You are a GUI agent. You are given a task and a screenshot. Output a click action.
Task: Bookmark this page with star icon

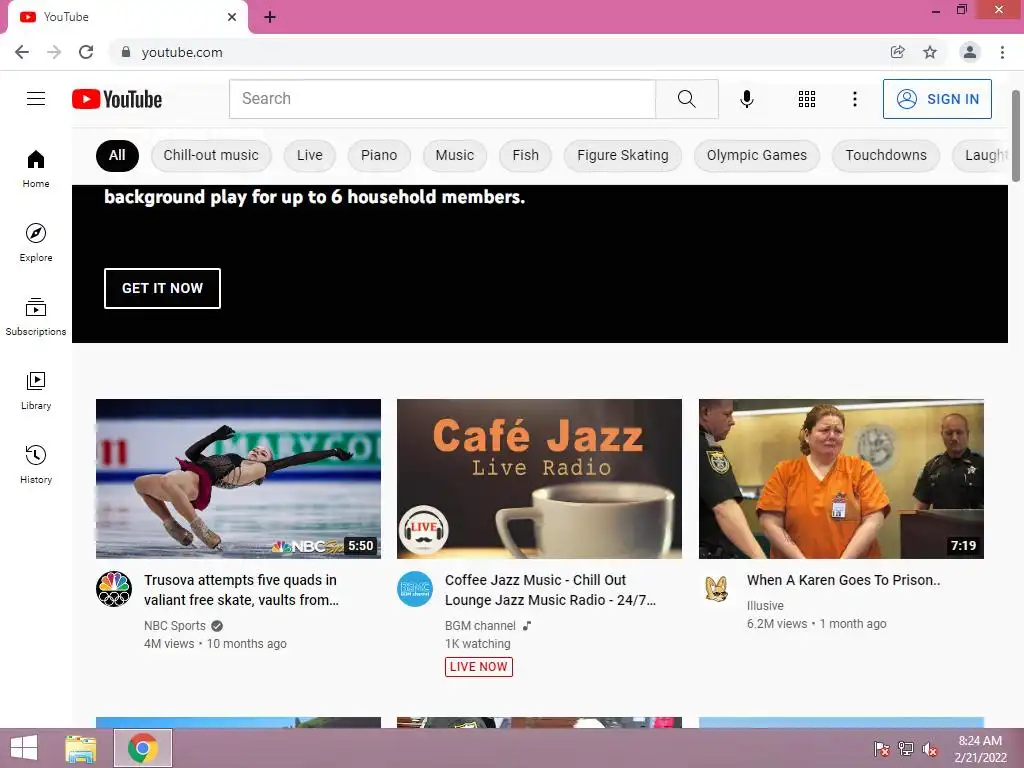pyautogui.click(x=930, y=52)
